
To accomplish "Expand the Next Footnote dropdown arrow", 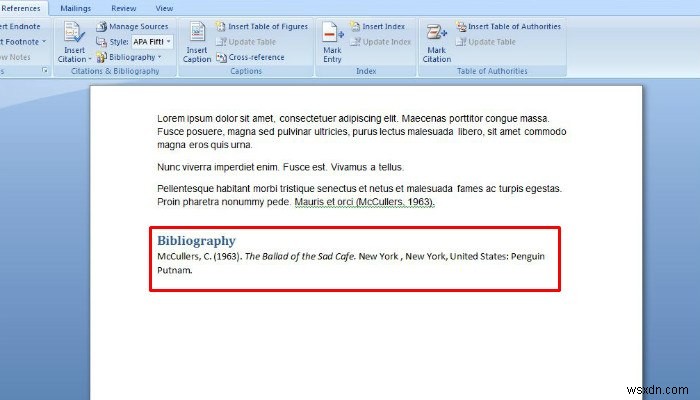I will tap(44, 42).
